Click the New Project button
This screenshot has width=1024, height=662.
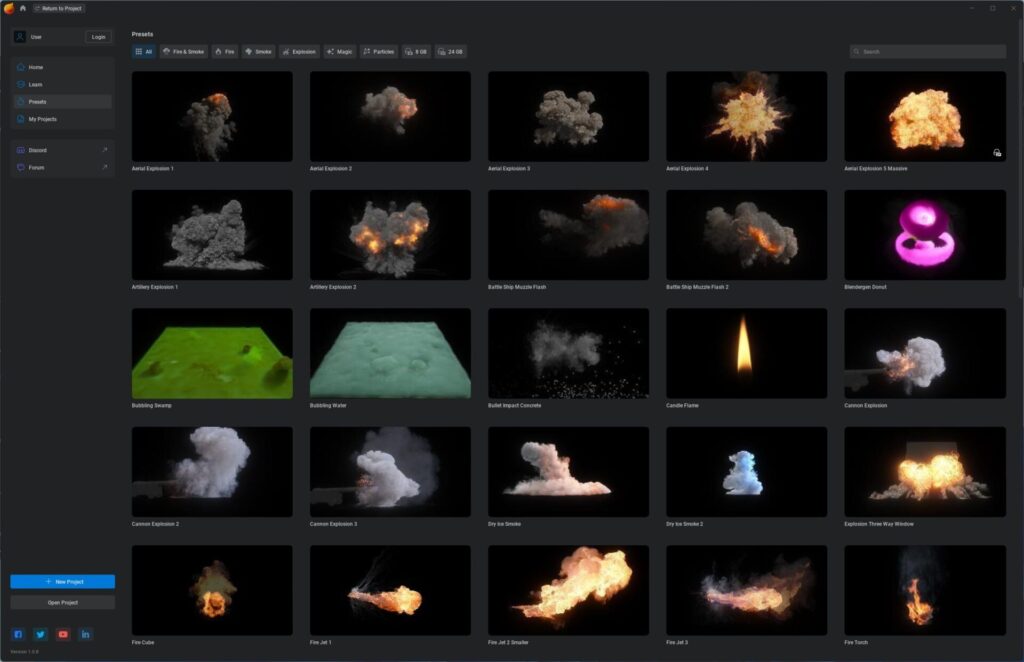[62, 581]
